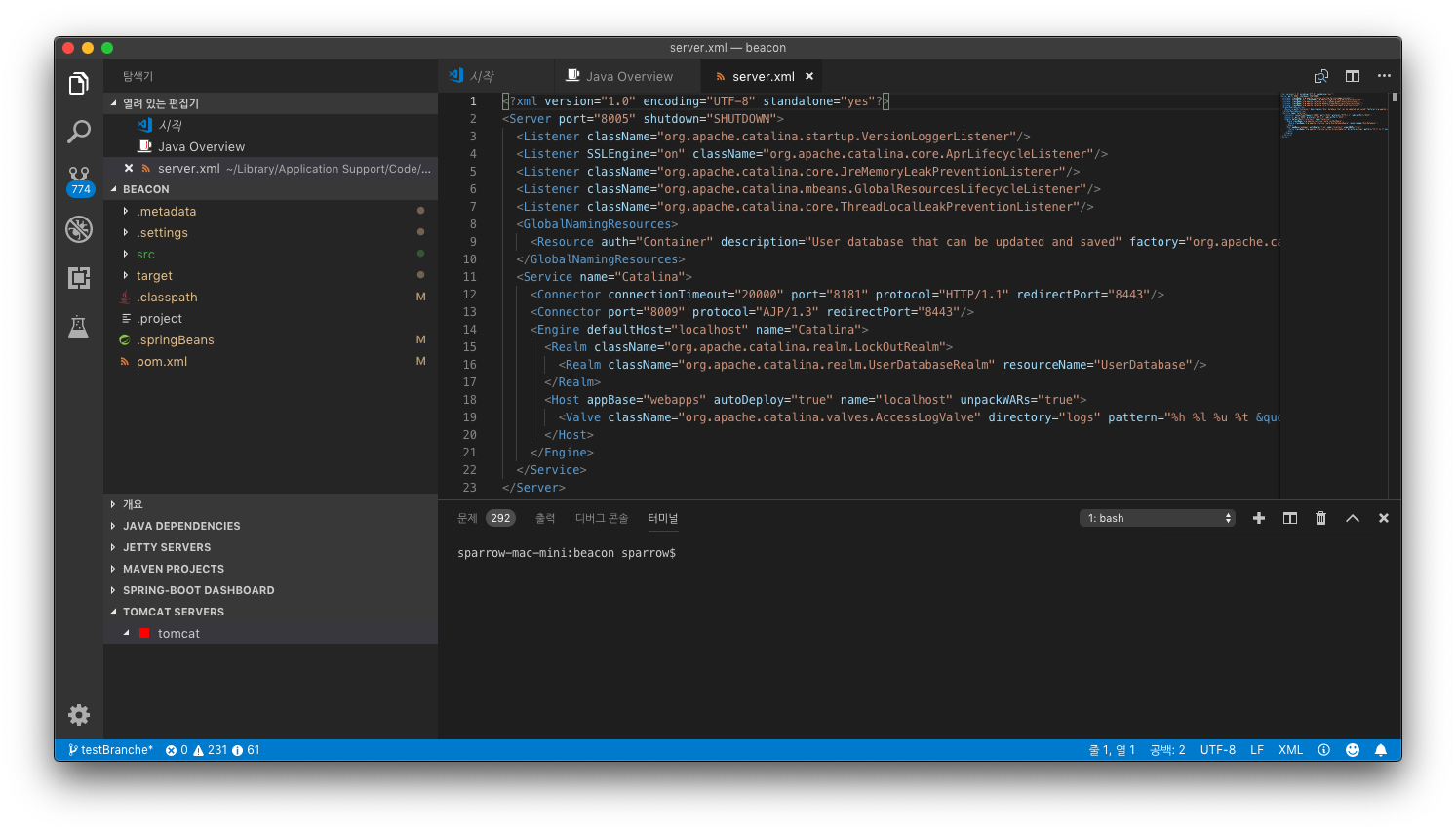The height and width of the screenshot is (833, 1456).
Task: Expand the target folder
Action: click(x=126, y=275)
